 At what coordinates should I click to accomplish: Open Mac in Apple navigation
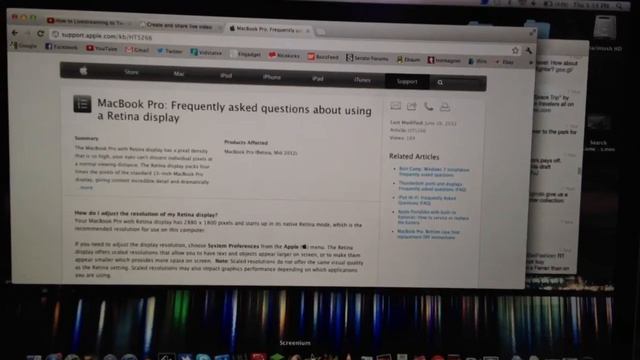(x=179, y=74)
